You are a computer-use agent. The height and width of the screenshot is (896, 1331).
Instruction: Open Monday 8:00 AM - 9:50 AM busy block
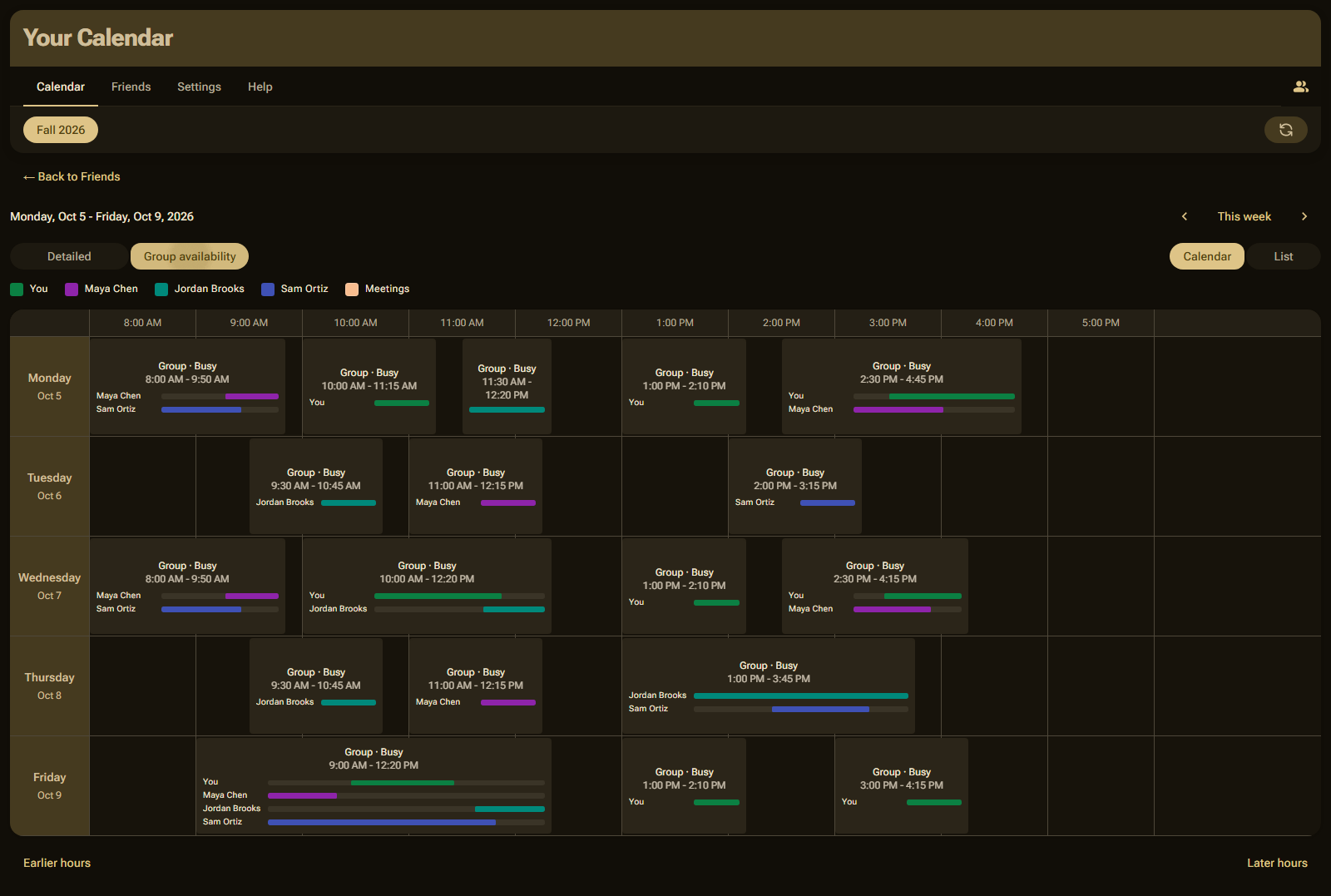tap(187, 386)
